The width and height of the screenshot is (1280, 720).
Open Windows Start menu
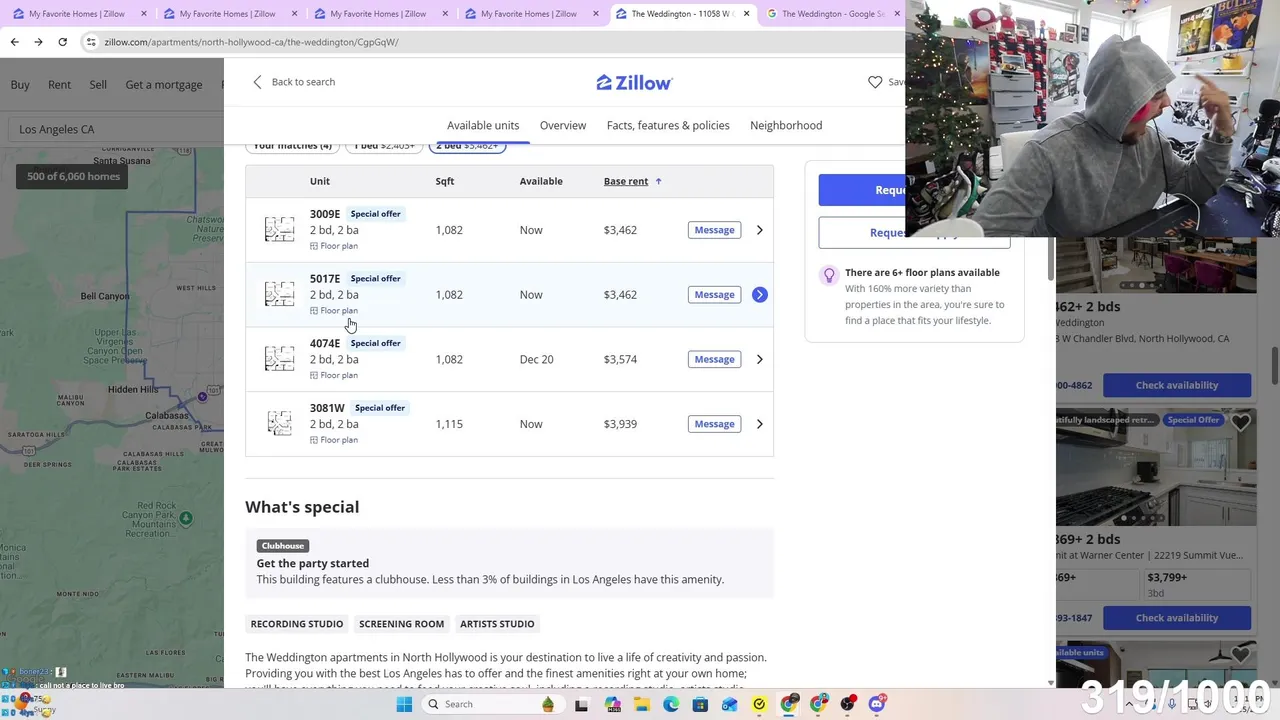click(404, 704)
